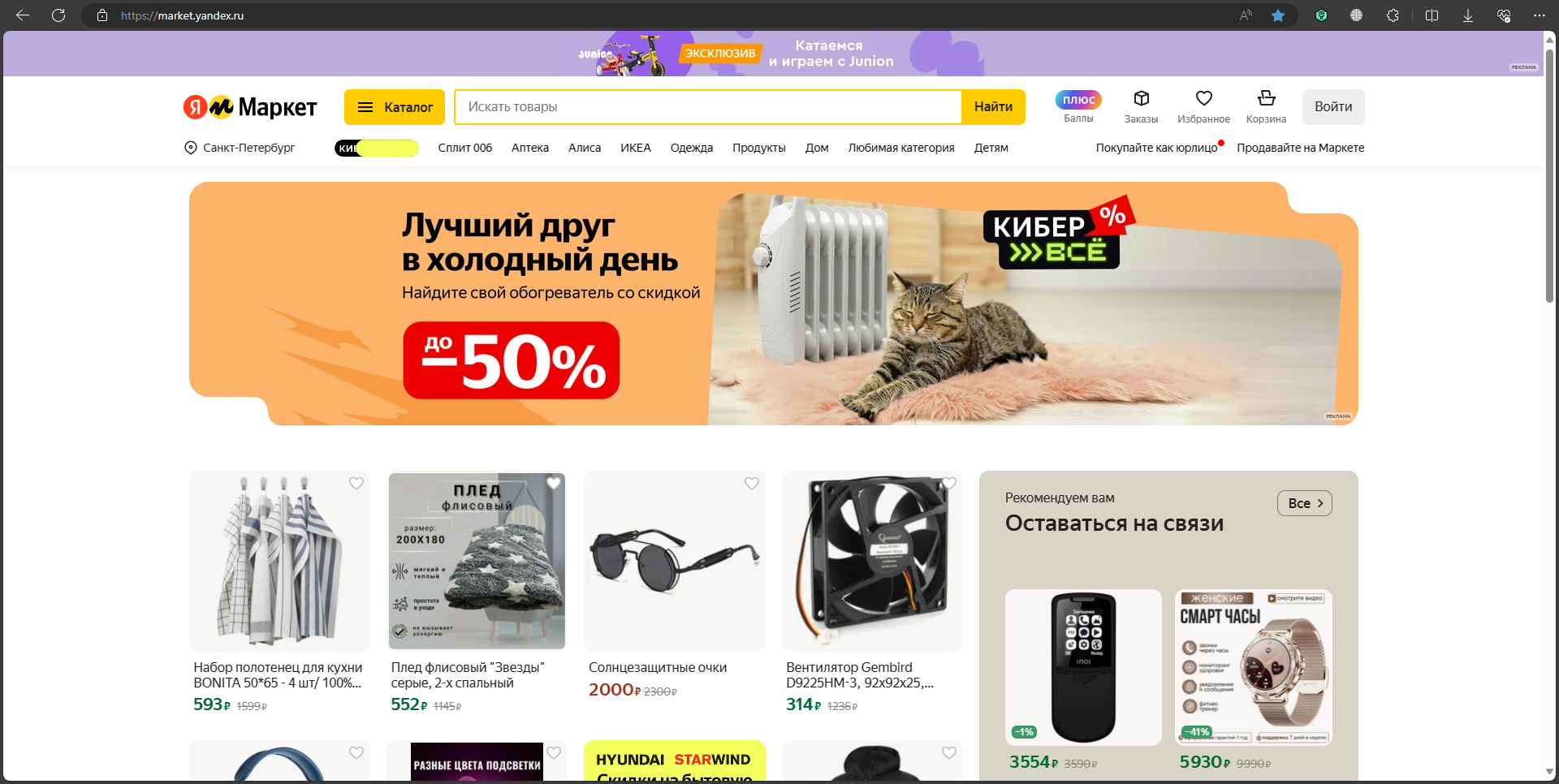Click the page vertical scrollbar
This screenshot has height=784, width=1559.
(1549, 175)
